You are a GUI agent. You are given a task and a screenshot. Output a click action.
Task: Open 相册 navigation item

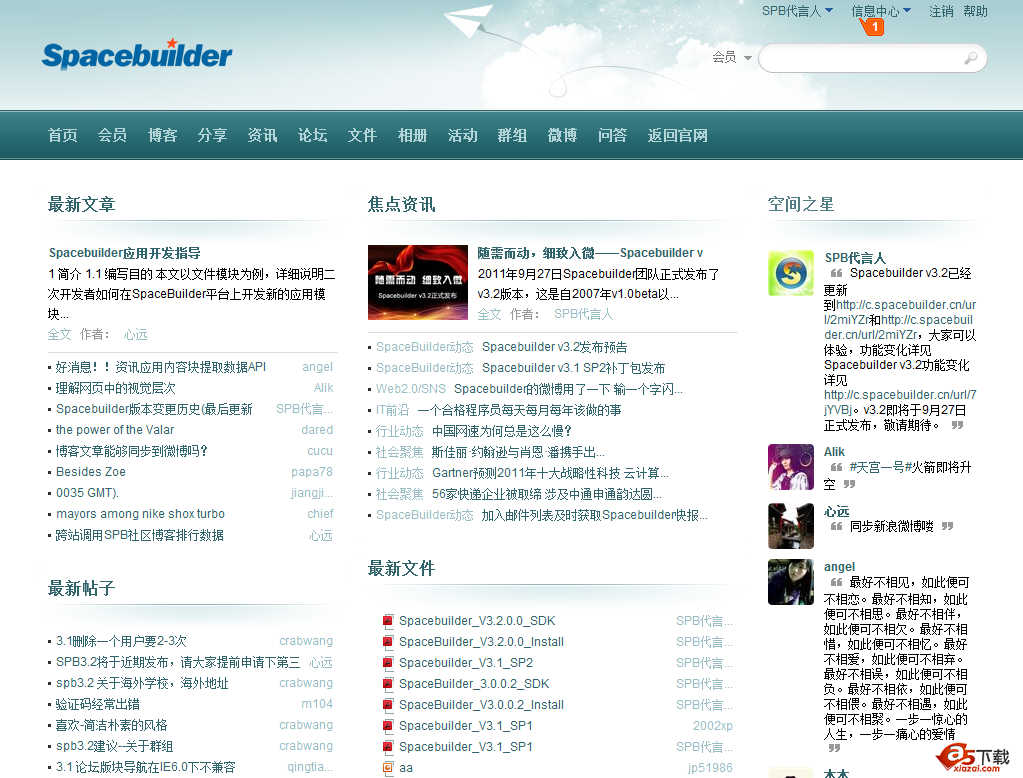pos(412,135)
